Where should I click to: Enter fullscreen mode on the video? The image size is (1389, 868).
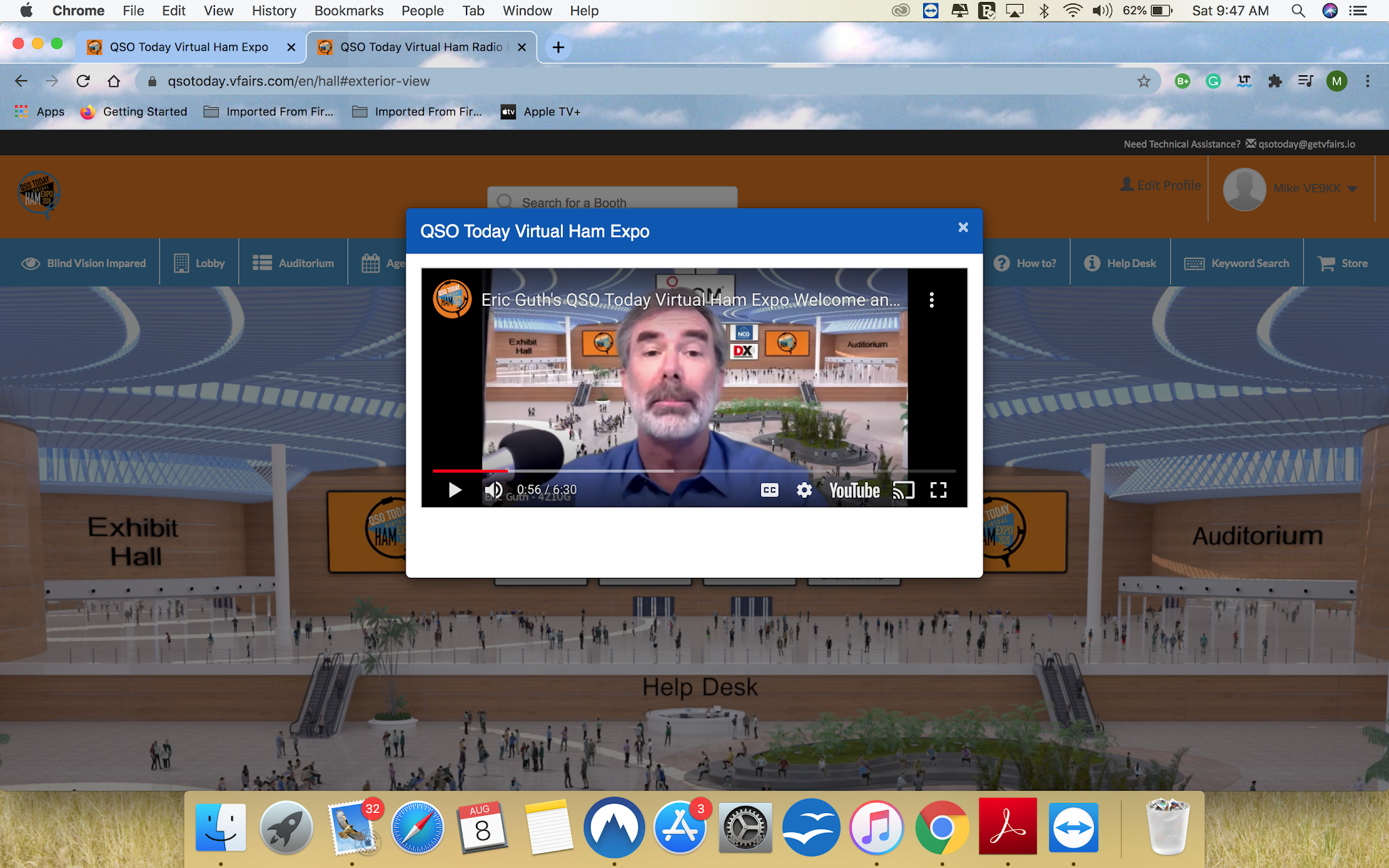938,490
